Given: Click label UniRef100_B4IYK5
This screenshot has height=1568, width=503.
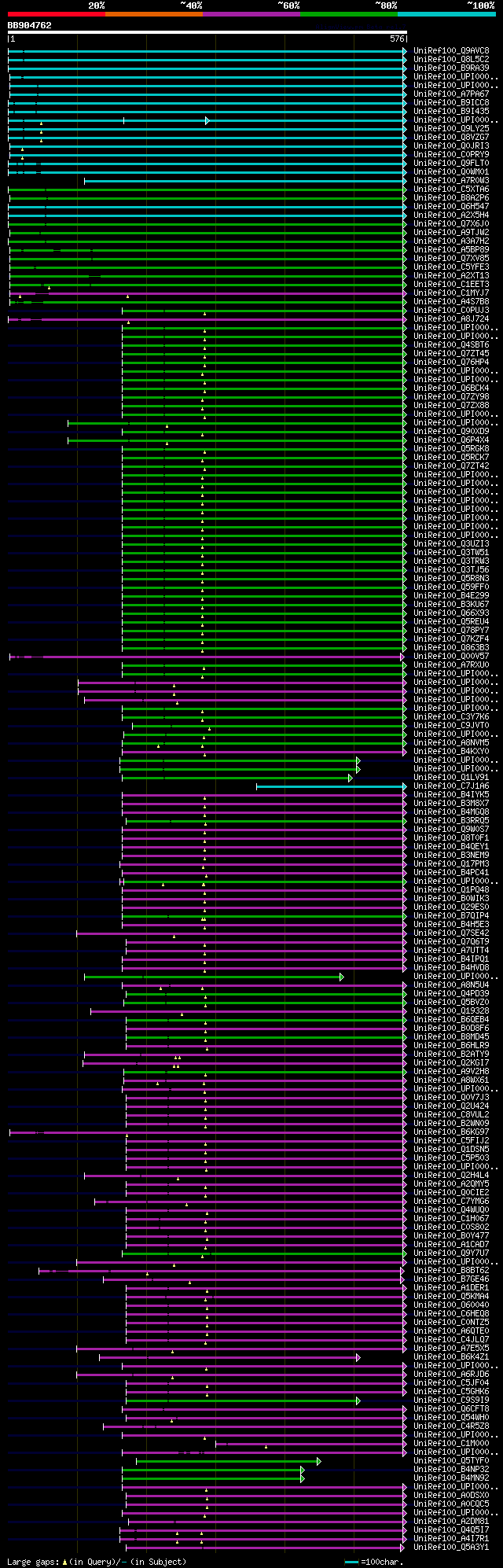Looking at the screenshot, I should (451, 794).
